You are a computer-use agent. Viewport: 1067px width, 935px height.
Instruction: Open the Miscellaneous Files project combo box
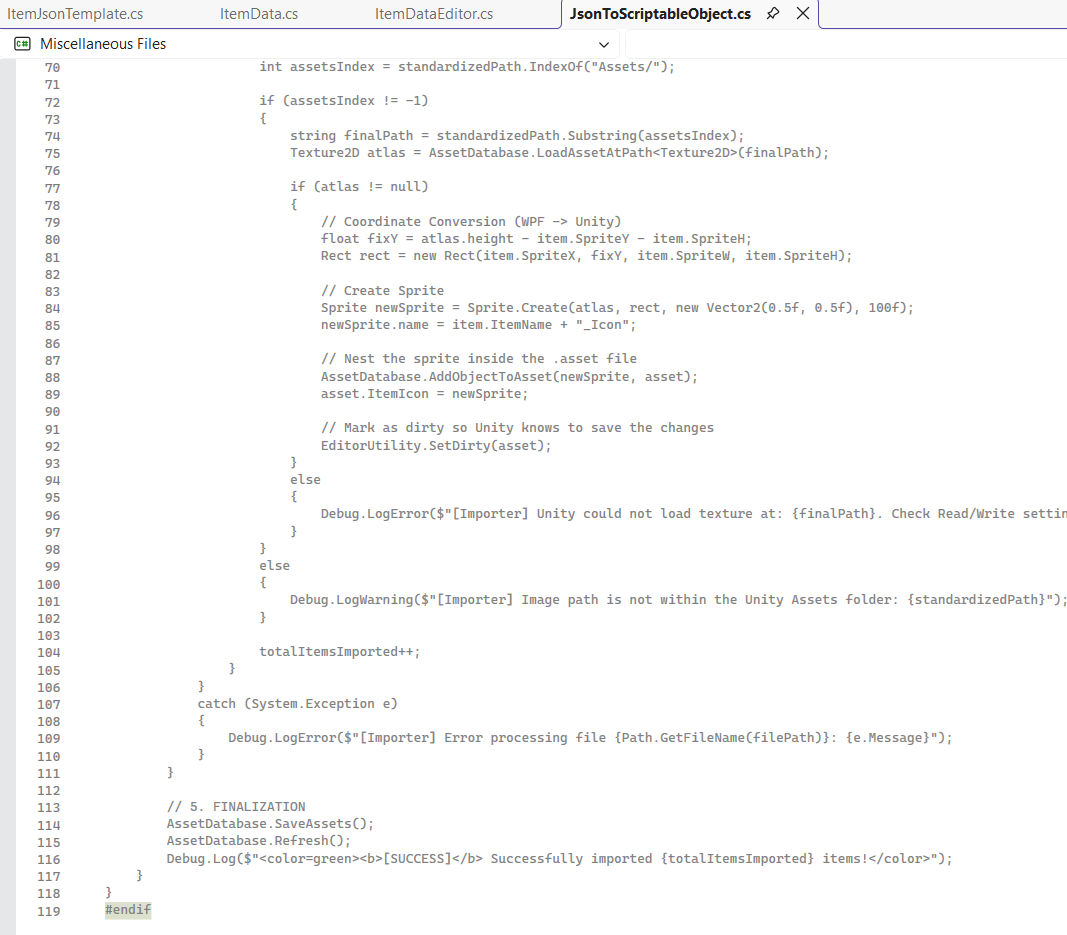(313, 44)
